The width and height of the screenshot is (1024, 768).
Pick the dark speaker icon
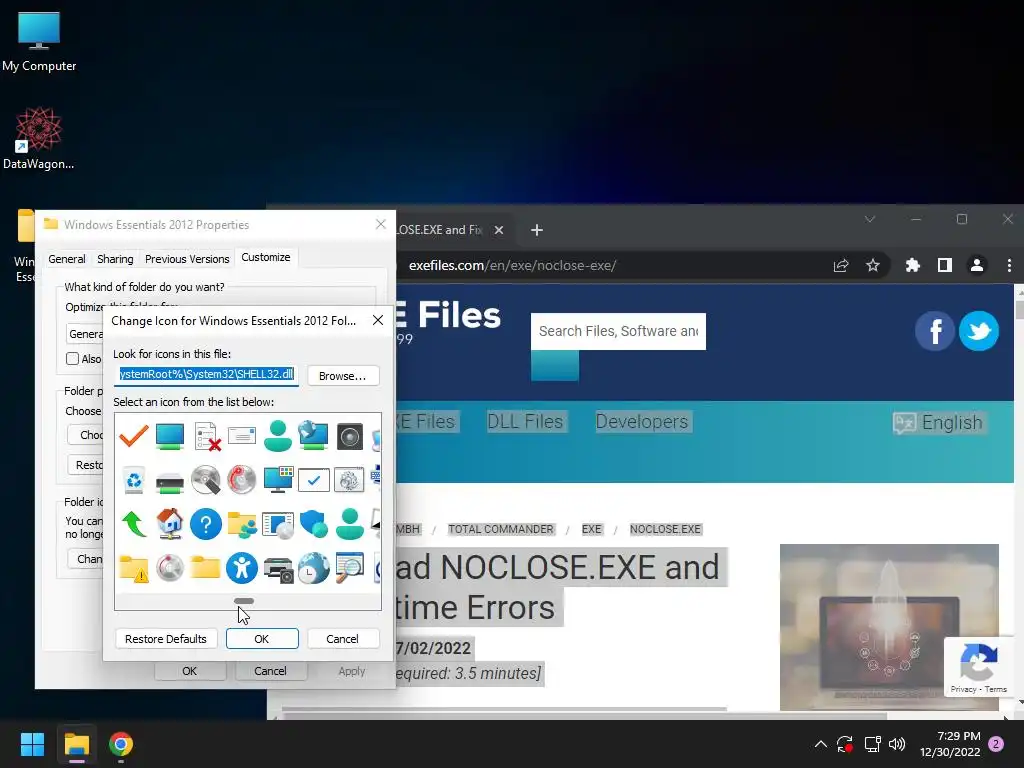click(349, 436)
